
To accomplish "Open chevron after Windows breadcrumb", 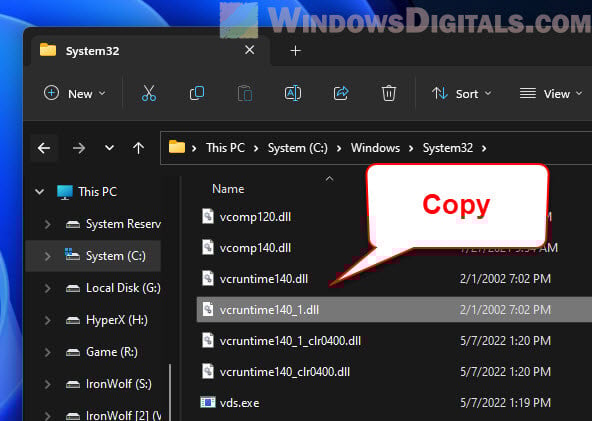I will [411, 148].
